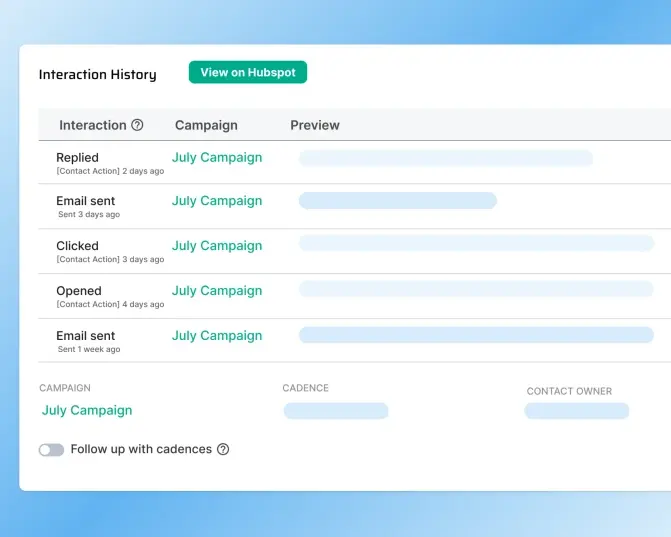This screenshot has height=537, width=671.
Task: Open July Campaign link in the Opened row
Action: pyautogui.click(x=217, y=291)
